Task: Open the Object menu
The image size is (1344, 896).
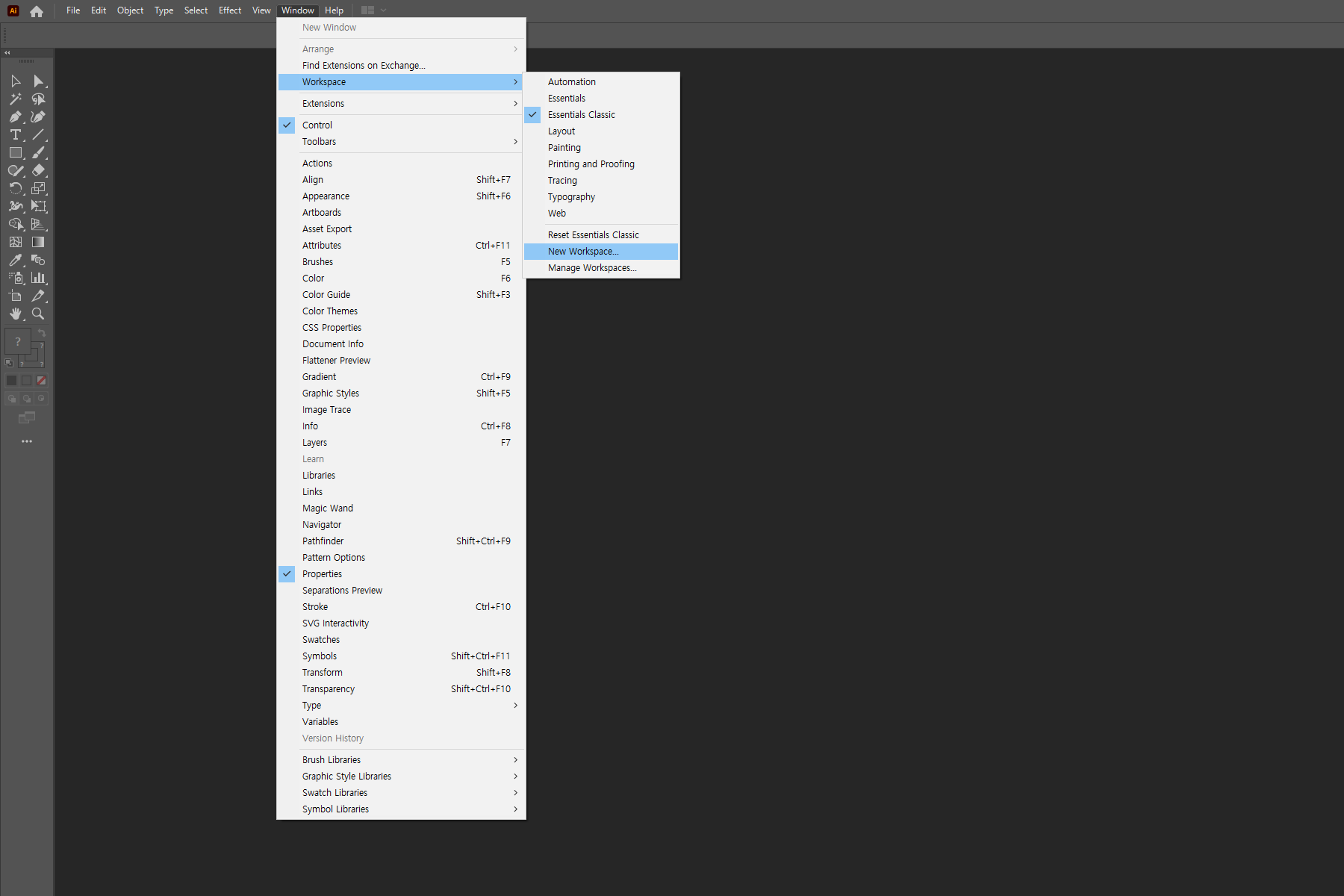Action: click(x=130, y=10)
